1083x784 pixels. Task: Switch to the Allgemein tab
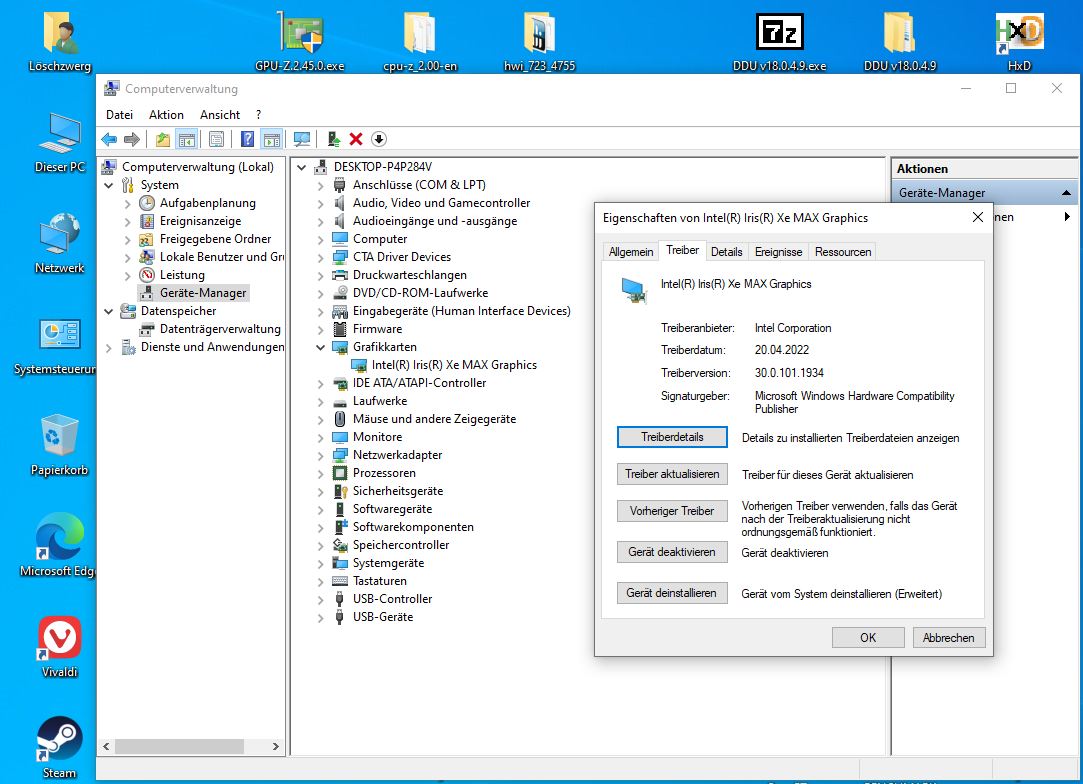pos(631,252)
